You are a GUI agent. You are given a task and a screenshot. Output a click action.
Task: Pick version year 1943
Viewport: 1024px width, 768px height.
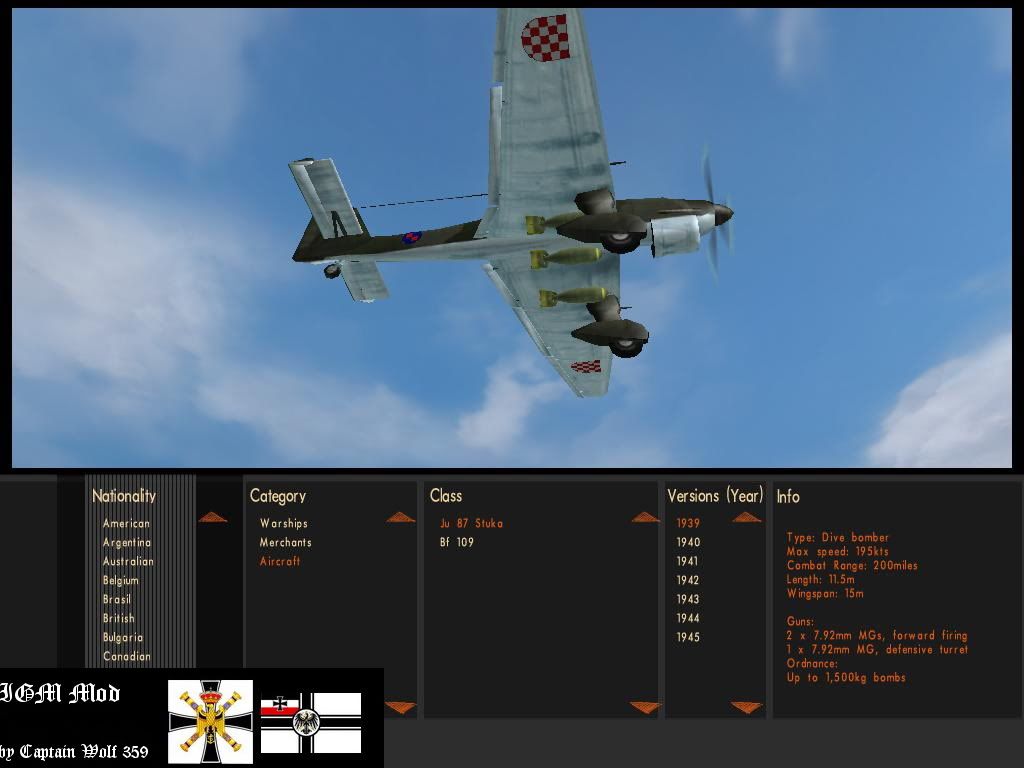688,599
